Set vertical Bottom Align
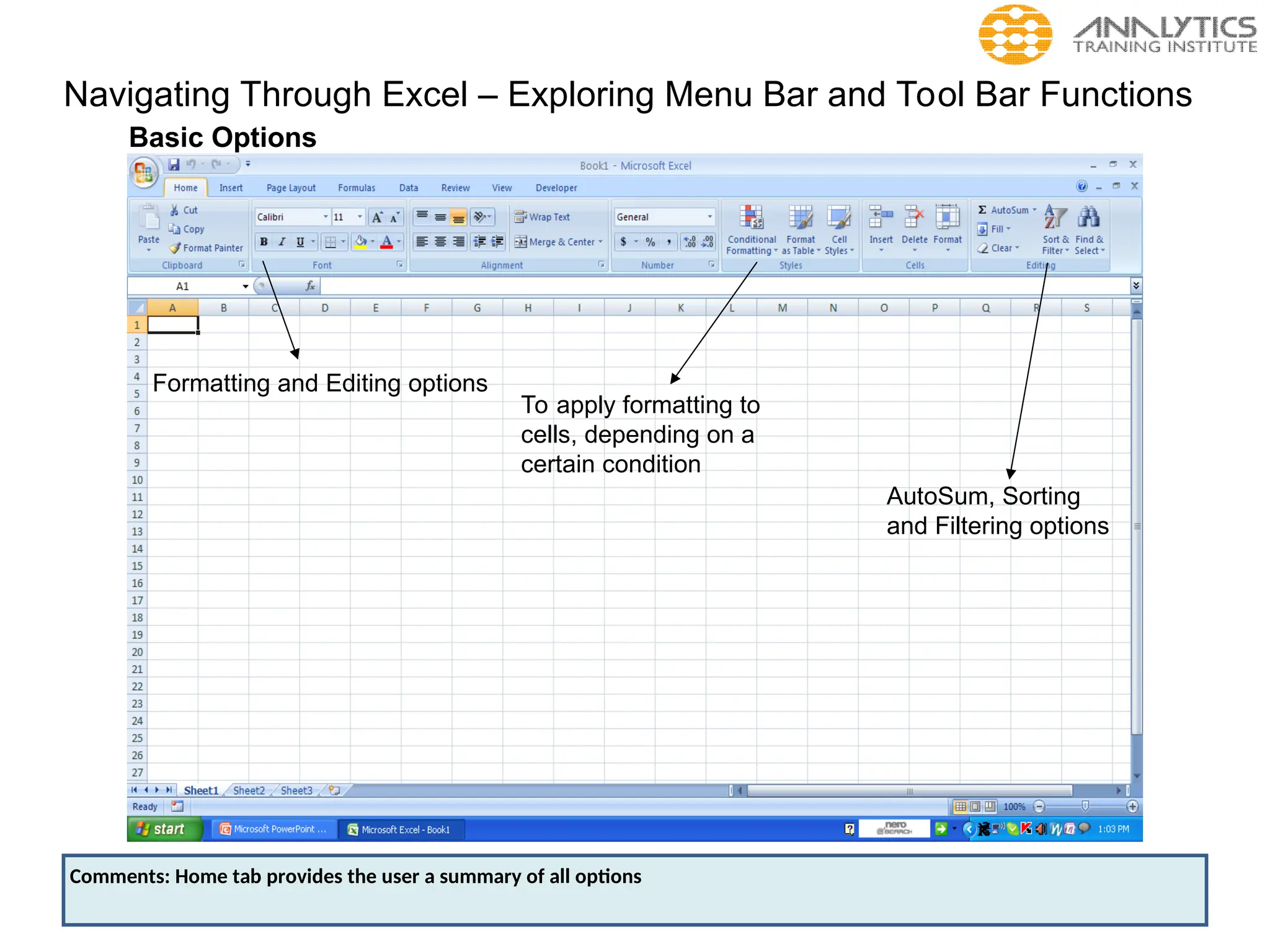 coord(458,217)
